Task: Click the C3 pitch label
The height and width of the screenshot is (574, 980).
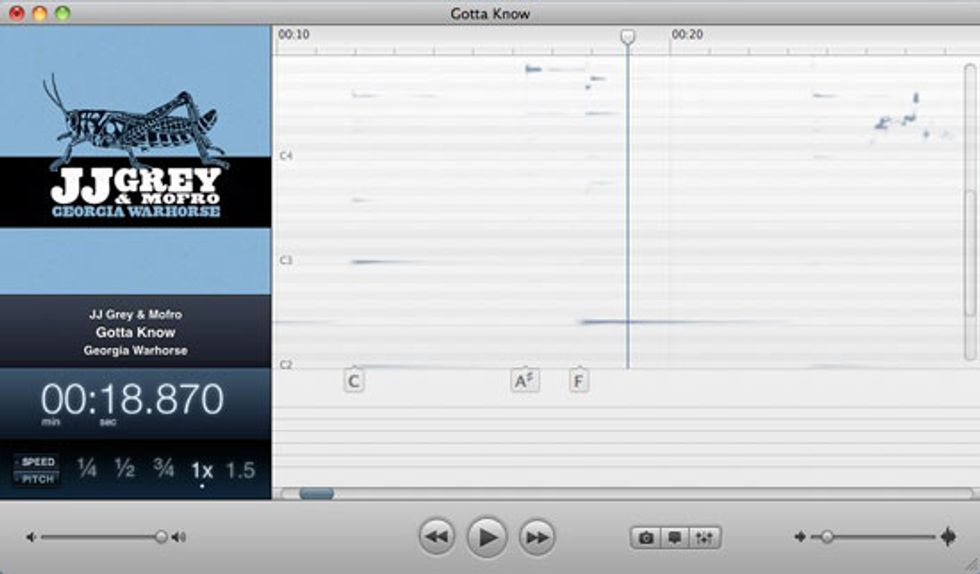Action: pyautogui.click(x=286, y=259)
